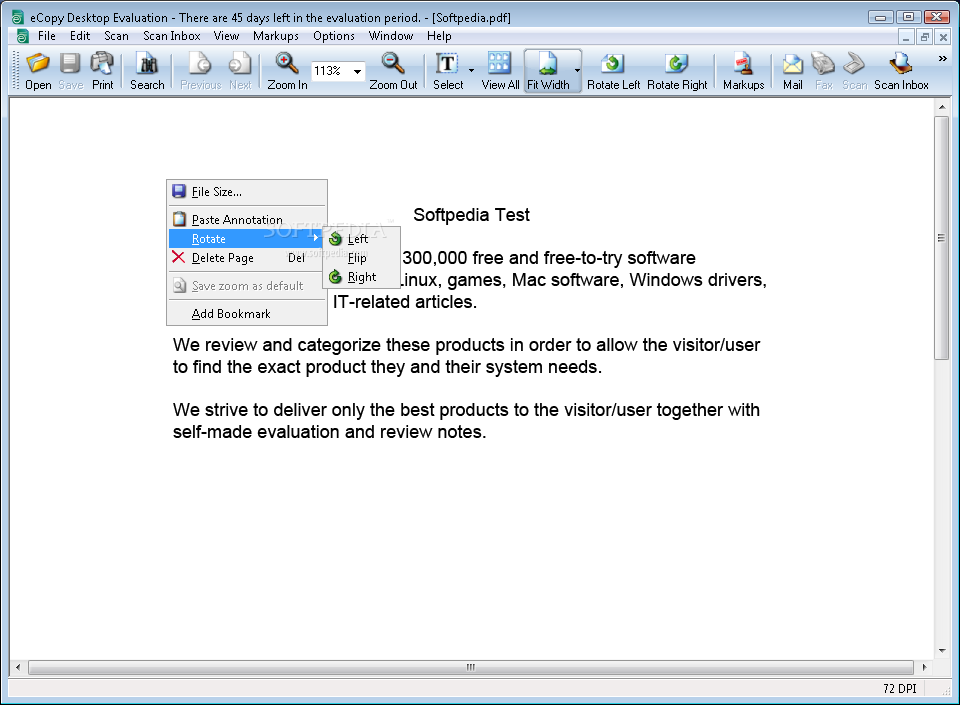Click the horizontal scrollbar right arrow

pos(924,667)
